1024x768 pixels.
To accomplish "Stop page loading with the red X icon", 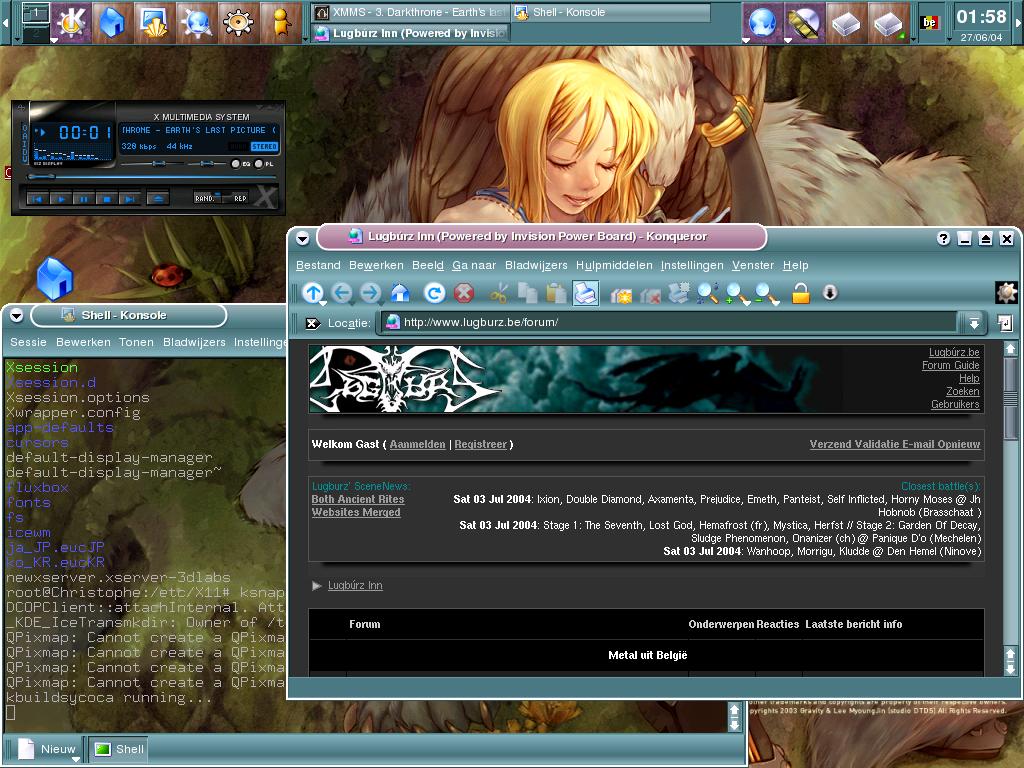I will tap(464, 293).
